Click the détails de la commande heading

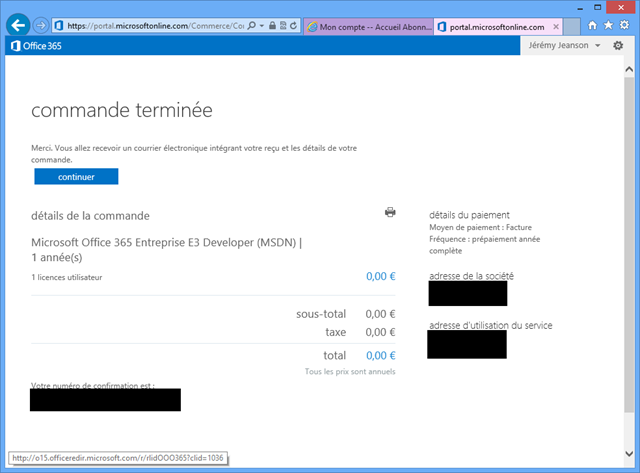pos(90,215)
